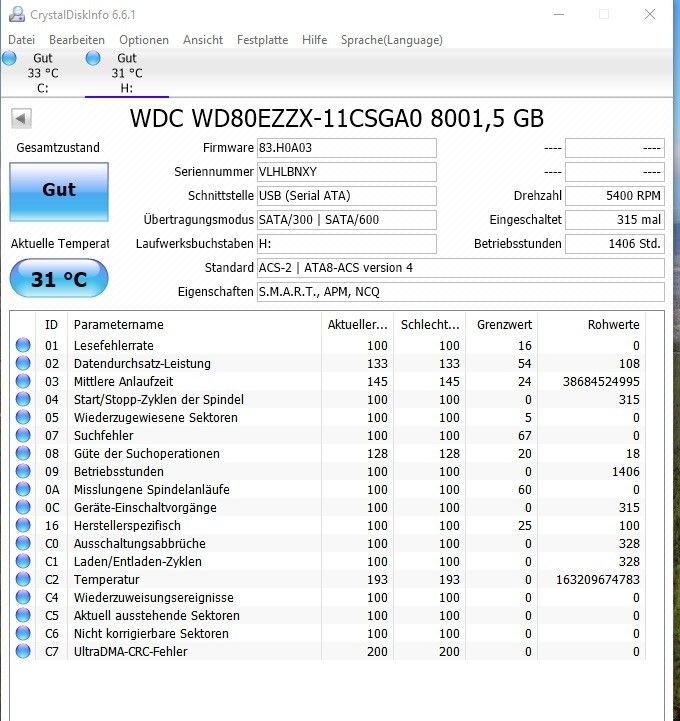Click status orb for ID 09 Betriebsstunden row
This screenshot has width=680, height=721.
click(23, 471)
